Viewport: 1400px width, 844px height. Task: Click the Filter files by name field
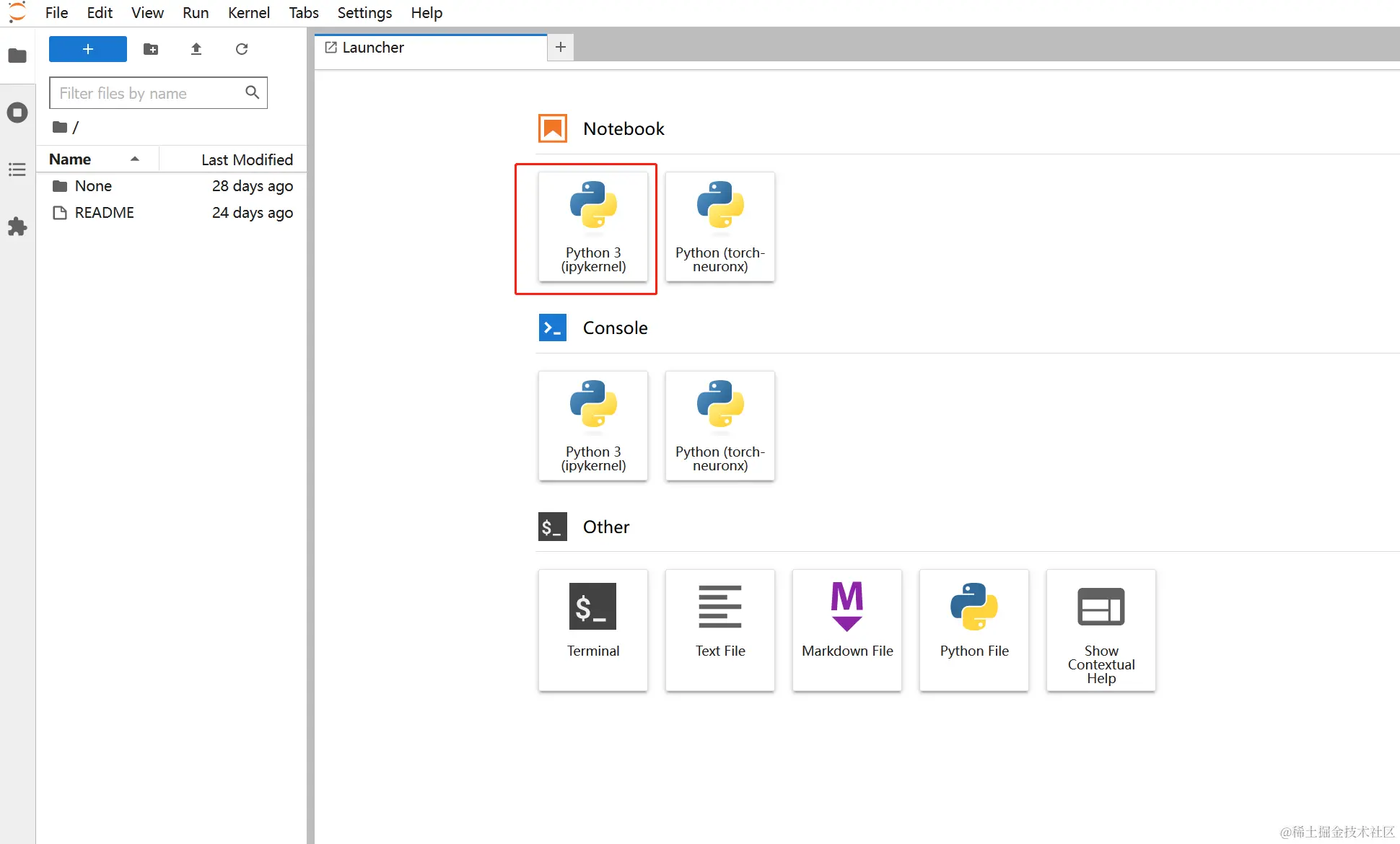pyautogui.click(x=148, y=93)
